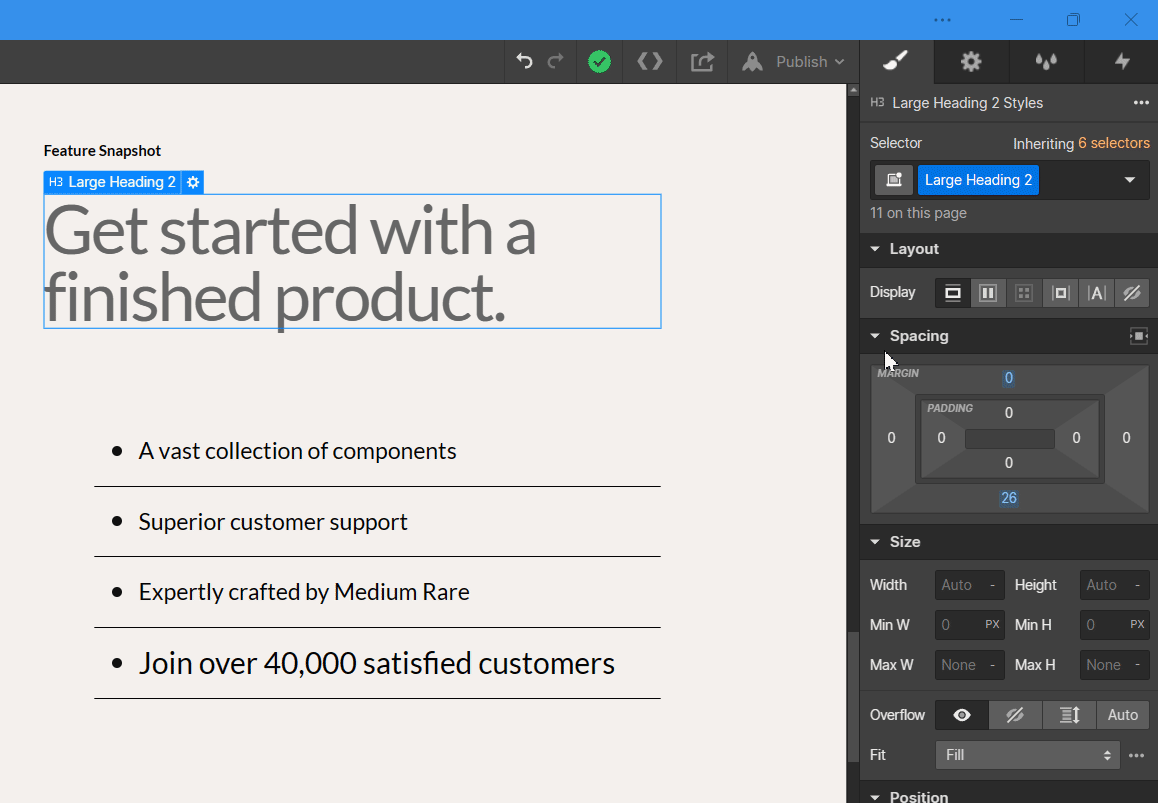
Task: Edit the bottom margin value 26
Action: pos(1009,498)
